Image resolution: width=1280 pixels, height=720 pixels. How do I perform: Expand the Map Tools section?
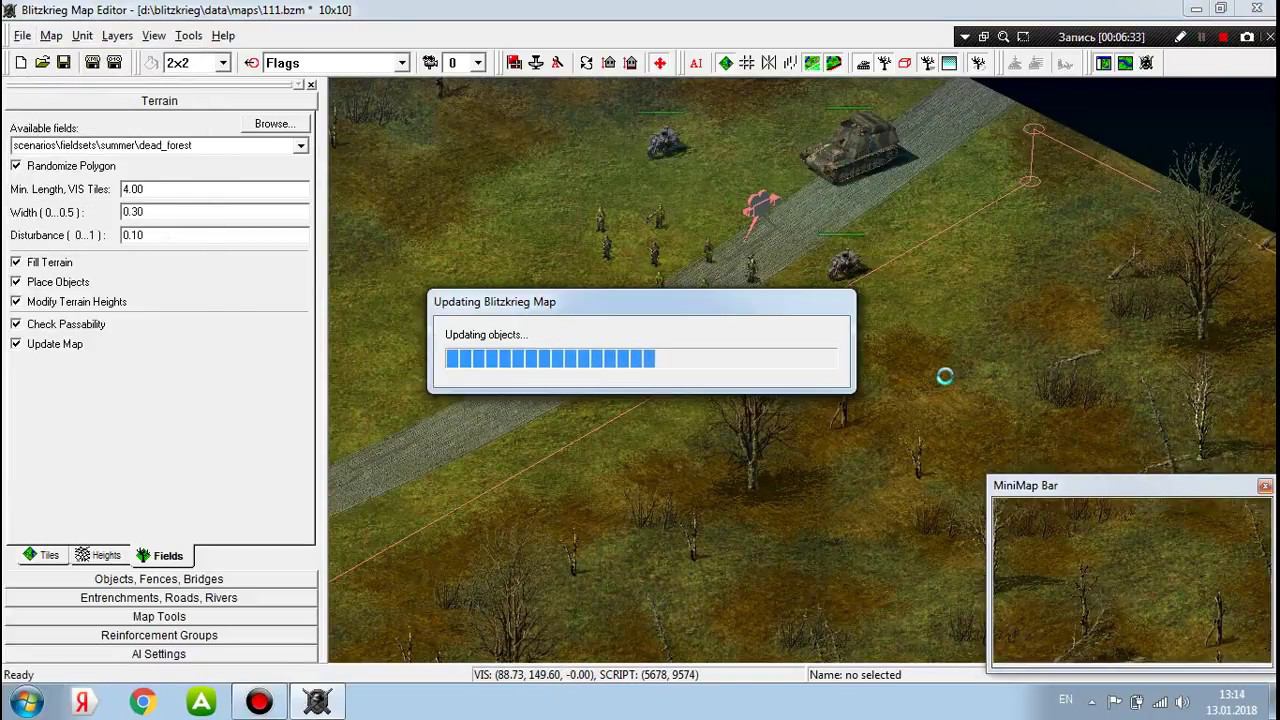[159, 617]
